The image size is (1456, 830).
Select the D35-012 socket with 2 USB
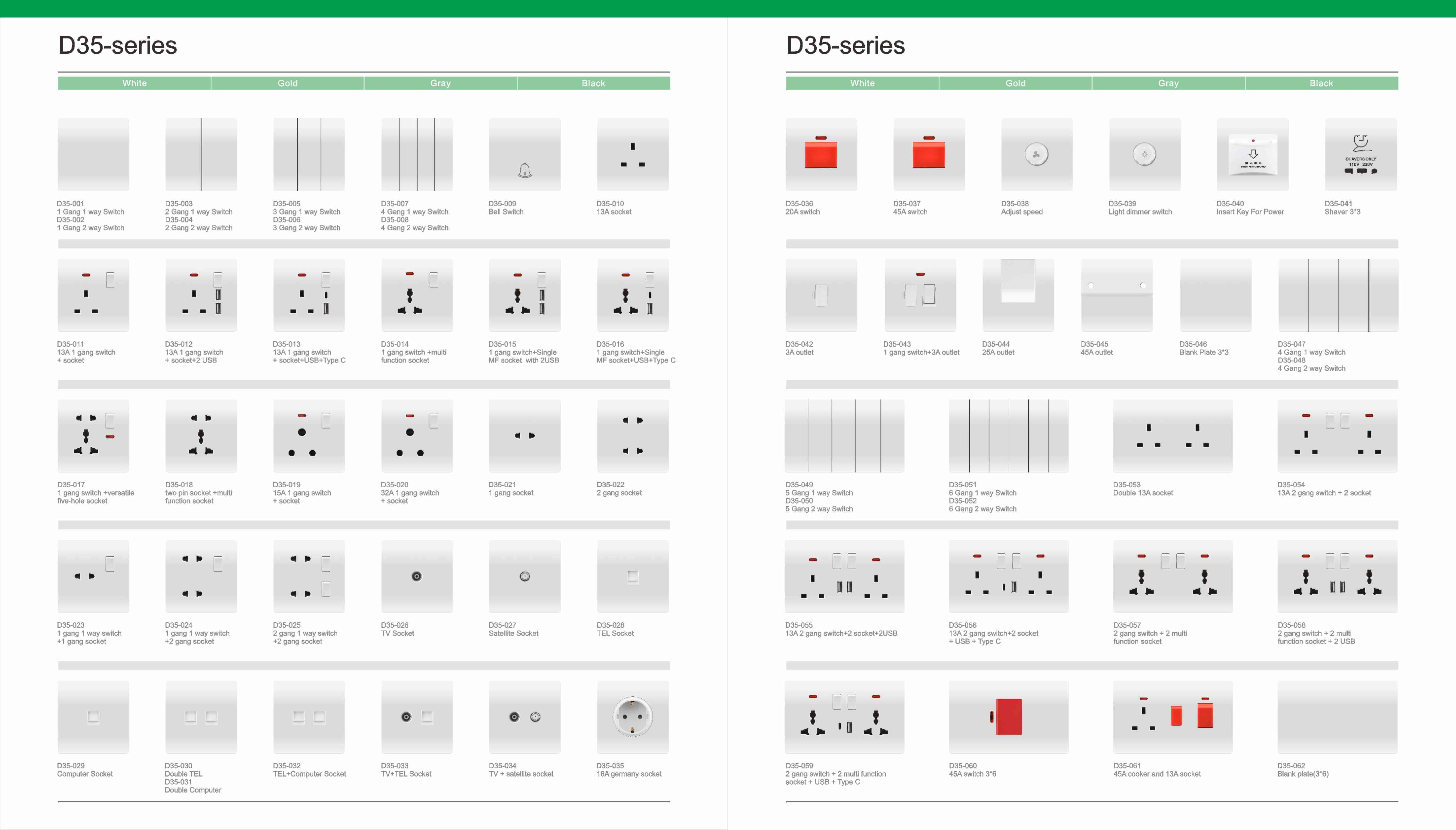[x=201, y=295]
